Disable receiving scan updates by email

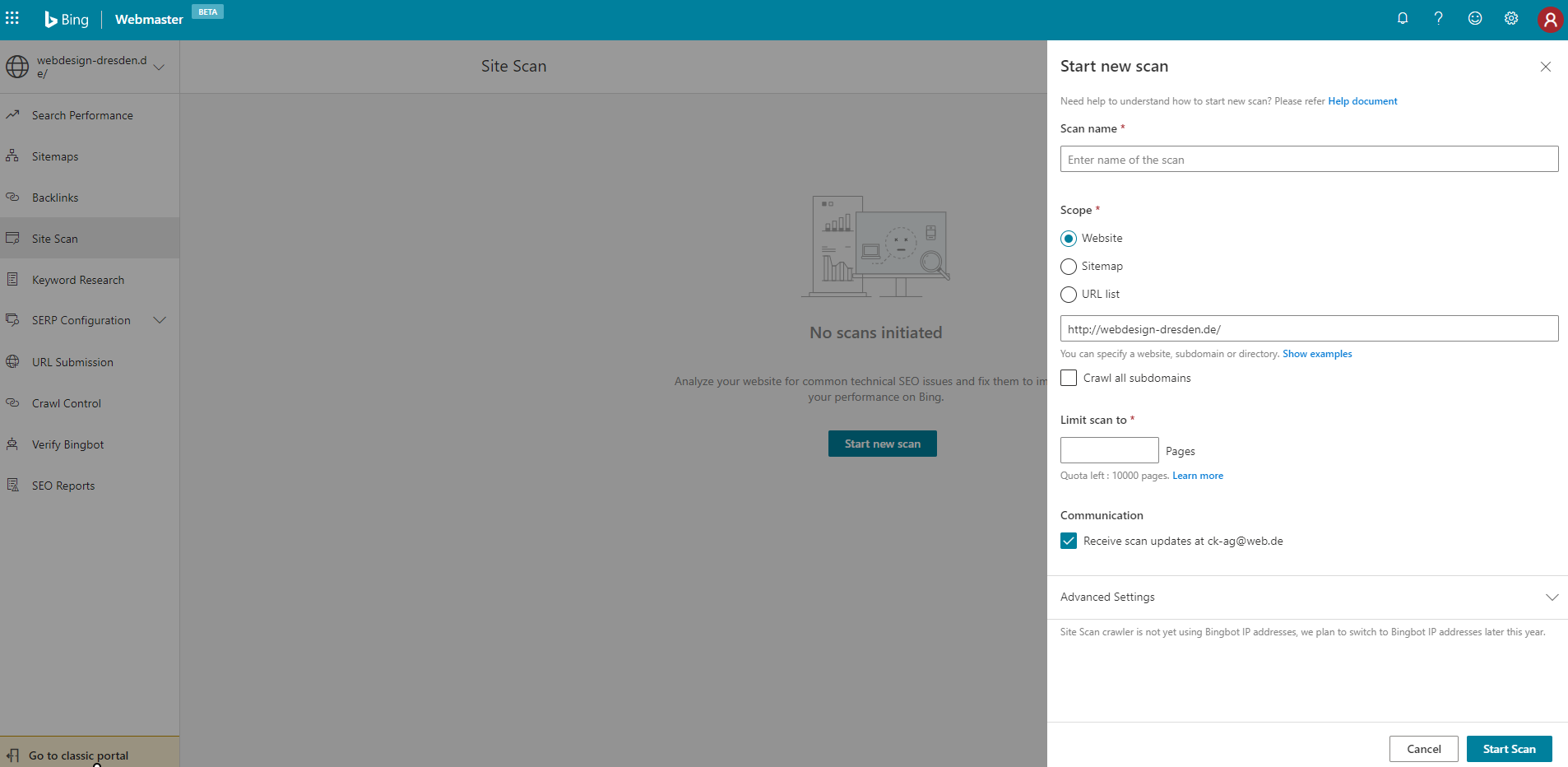coord(1069,541)
